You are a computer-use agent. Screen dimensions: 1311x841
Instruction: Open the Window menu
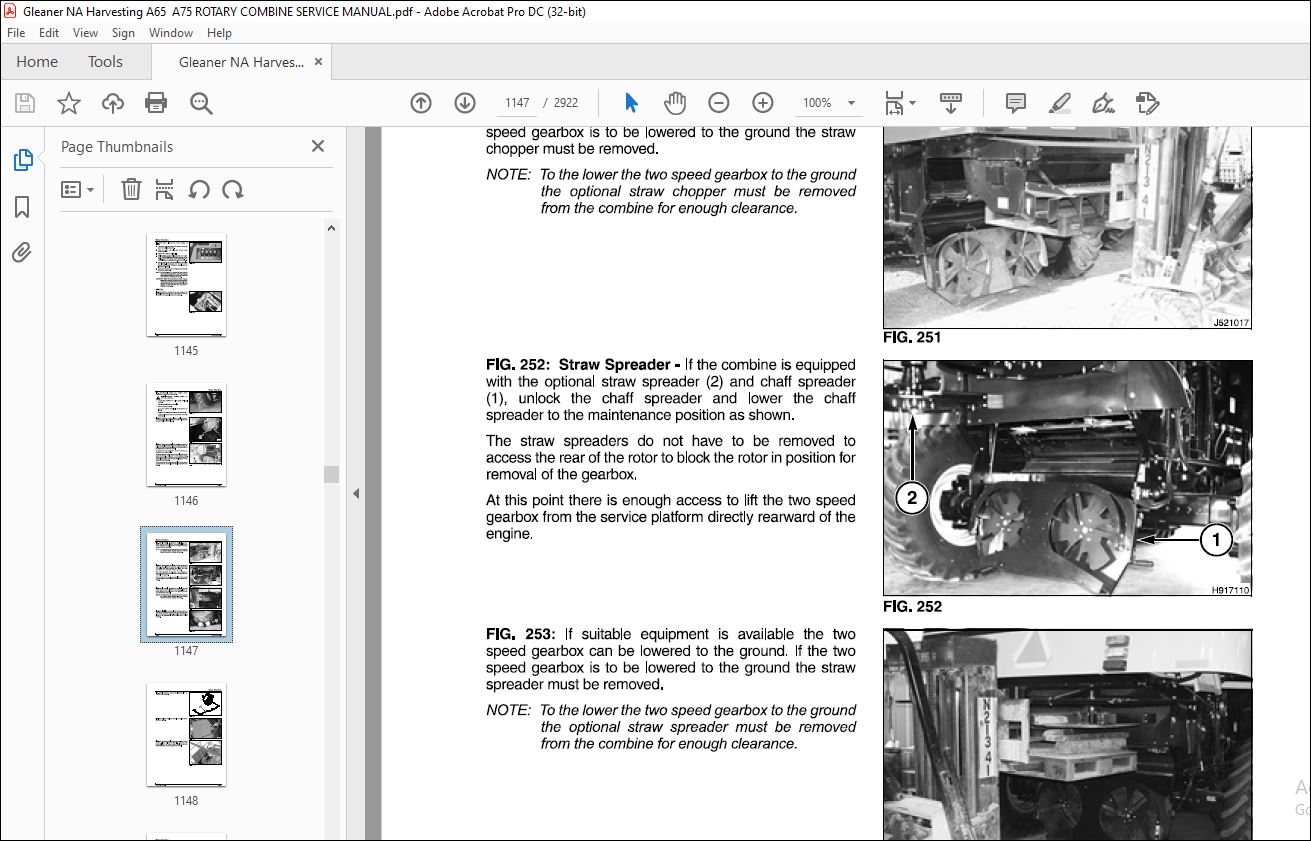coord(171,33)
